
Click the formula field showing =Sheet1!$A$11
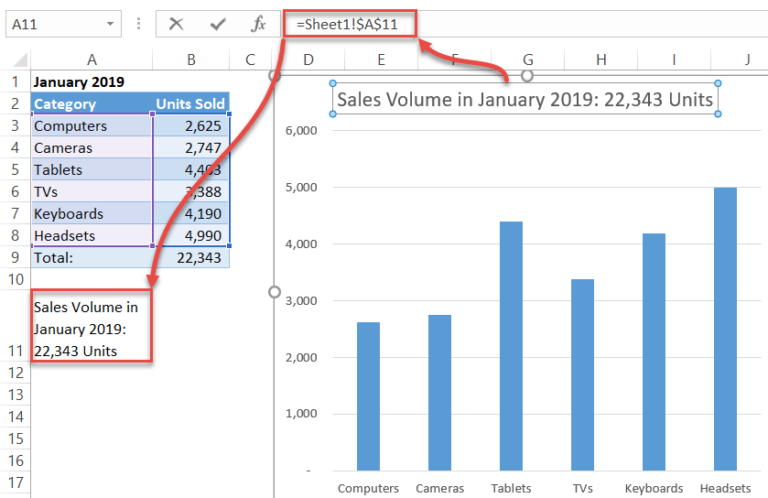pos(350,24)
